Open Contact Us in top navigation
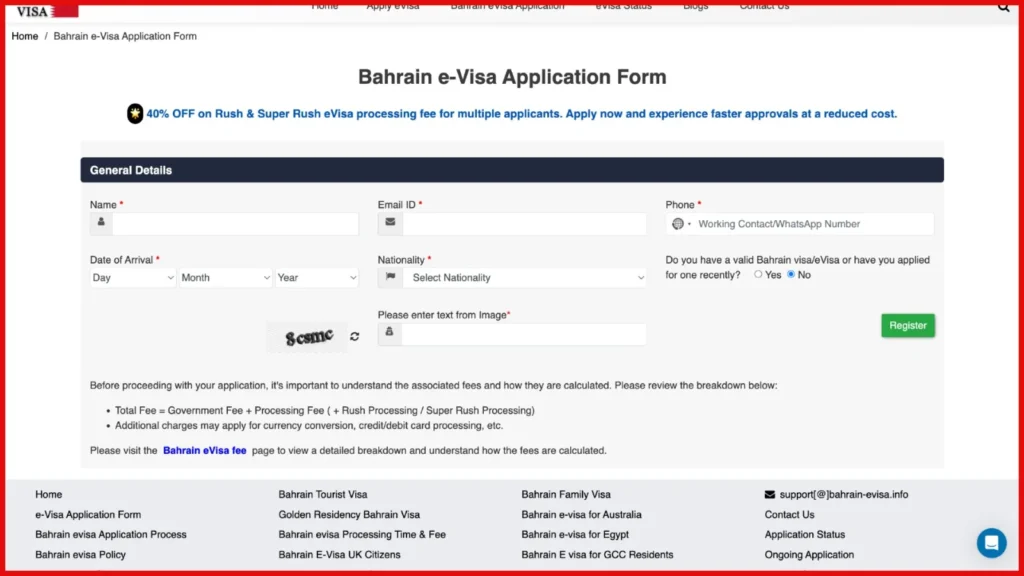The width and height of the screenshot is (1024, 576). pyautogui.click(x=764, y=6)
